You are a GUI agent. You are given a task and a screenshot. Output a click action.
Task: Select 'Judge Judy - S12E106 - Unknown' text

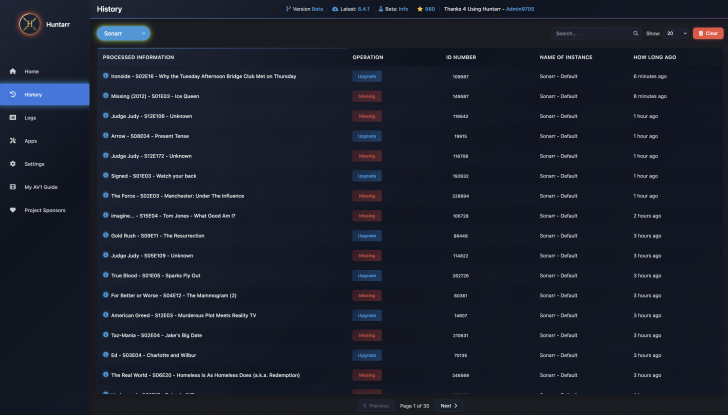pos(151,116)
